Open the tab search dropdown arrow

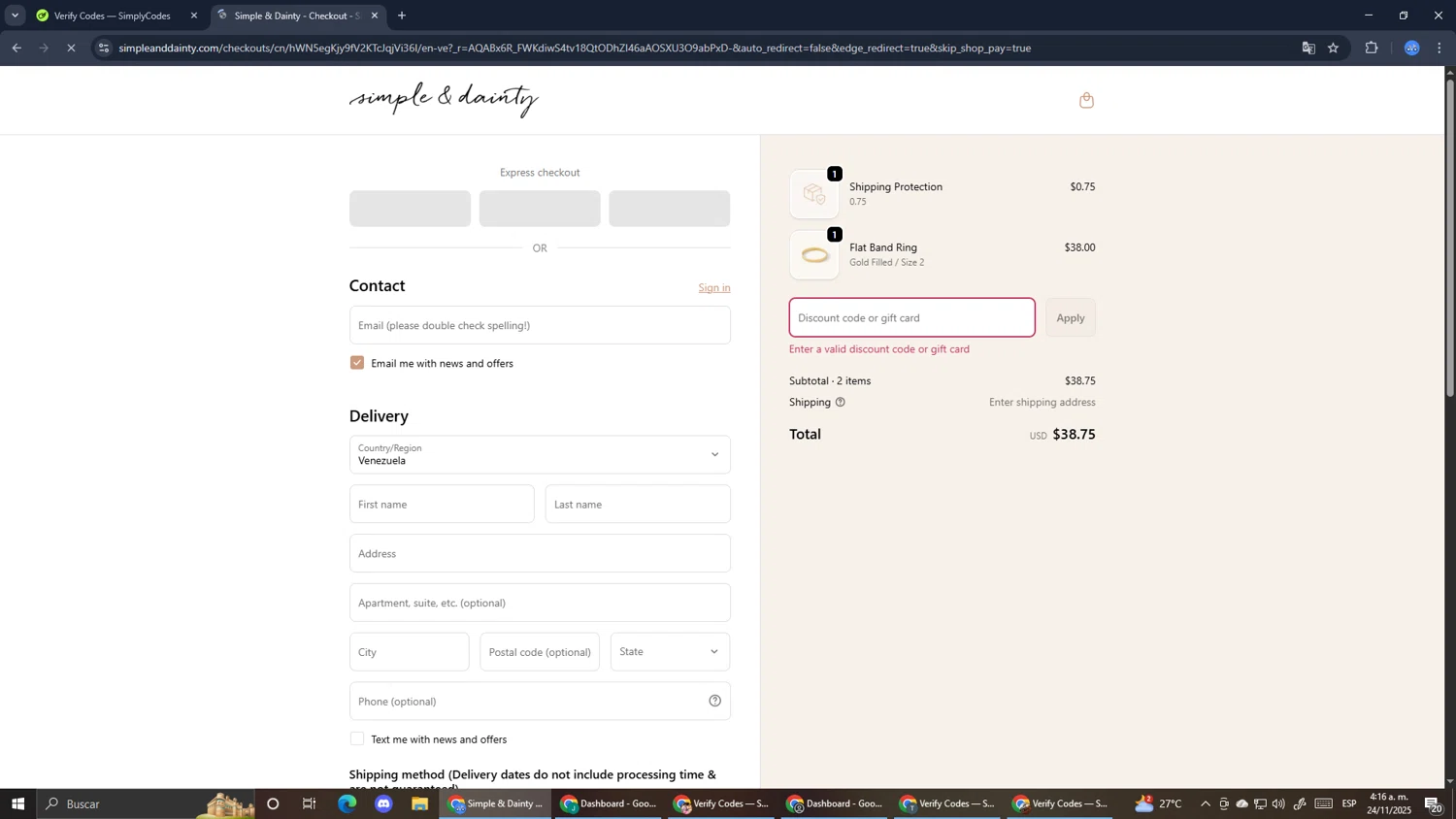pos(15,16)
